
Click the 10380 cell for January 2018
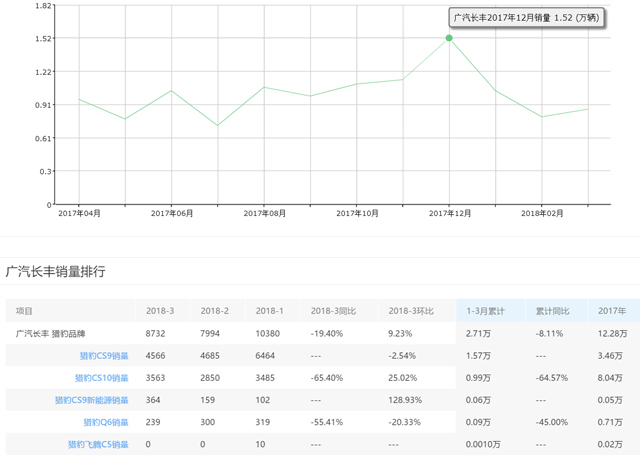[268, 334]
